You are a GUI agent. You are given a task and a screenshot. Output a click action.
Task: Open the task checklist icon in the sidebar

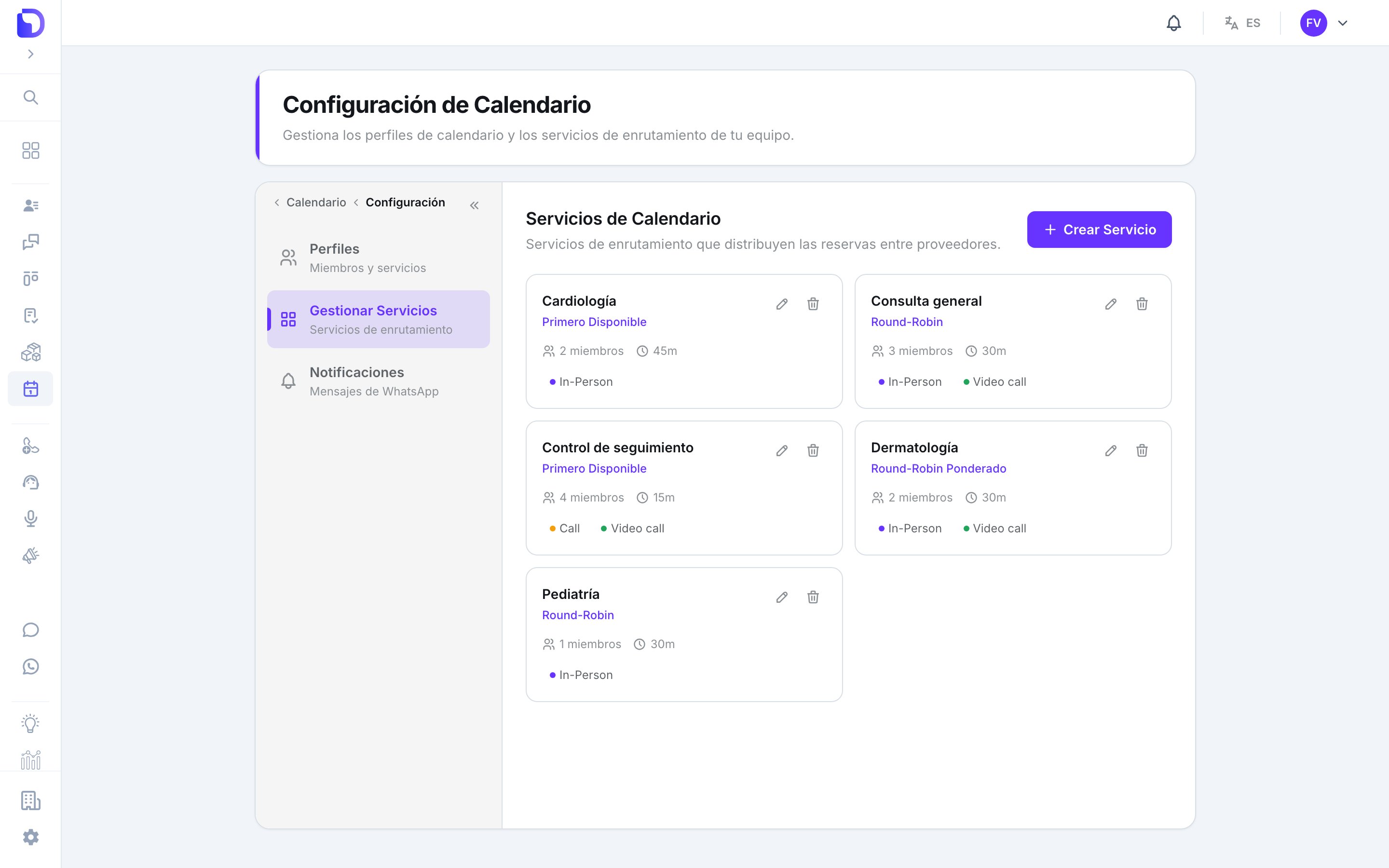pos(30,315)
